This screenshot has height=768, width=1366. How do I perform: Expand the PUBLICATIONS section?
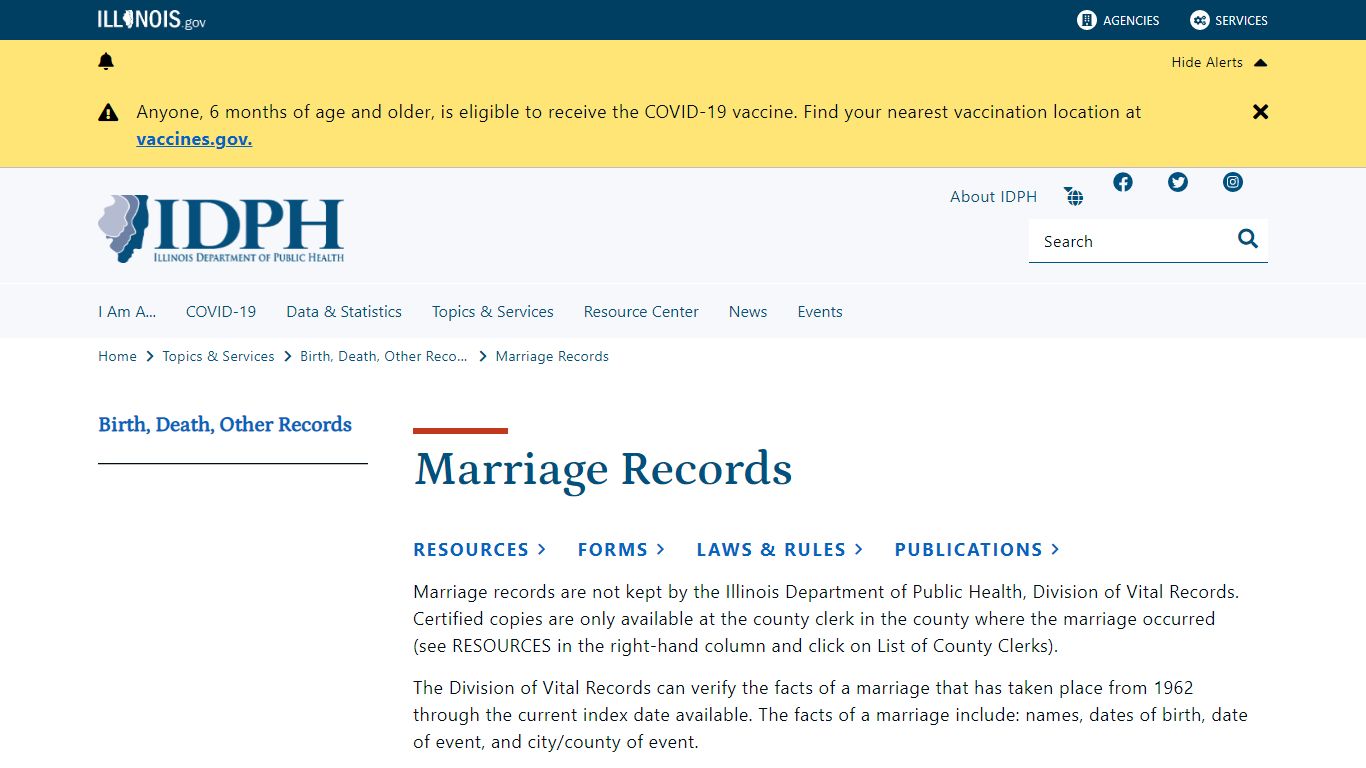[x=977, y=549]
